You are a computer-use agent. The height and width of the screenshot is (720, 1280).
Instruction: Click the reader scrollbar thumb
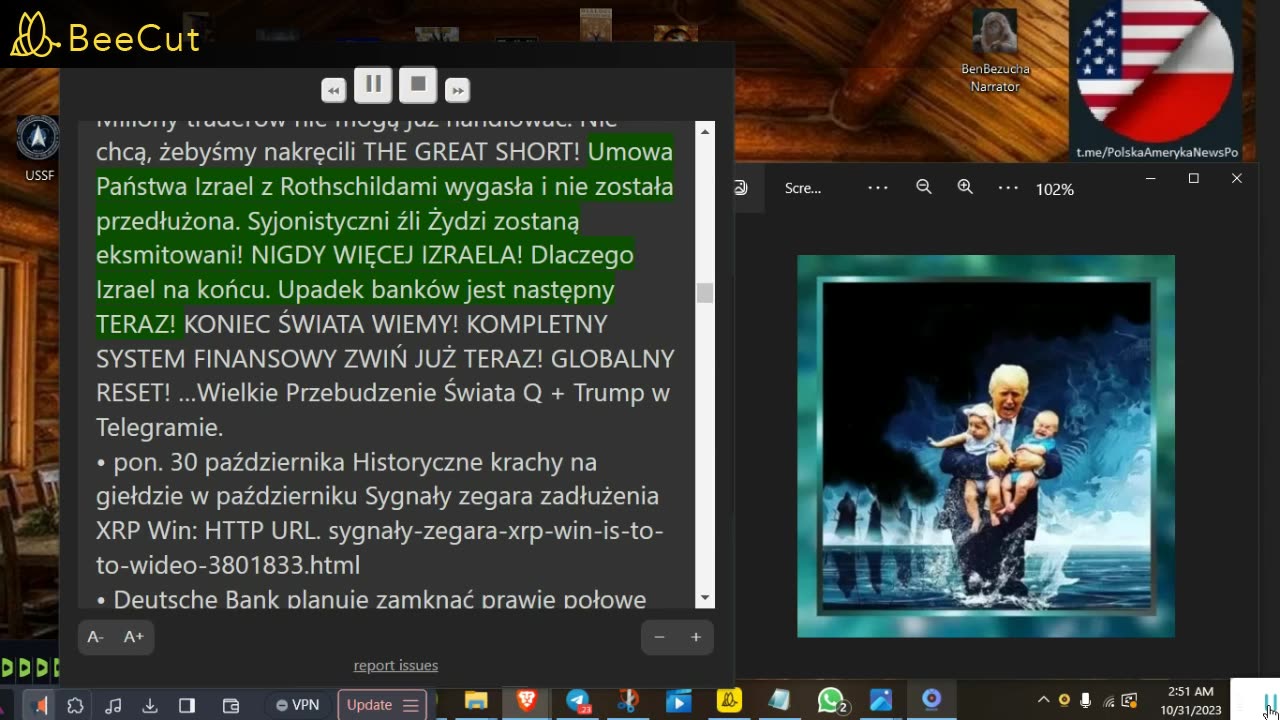[x=705, y=293]
